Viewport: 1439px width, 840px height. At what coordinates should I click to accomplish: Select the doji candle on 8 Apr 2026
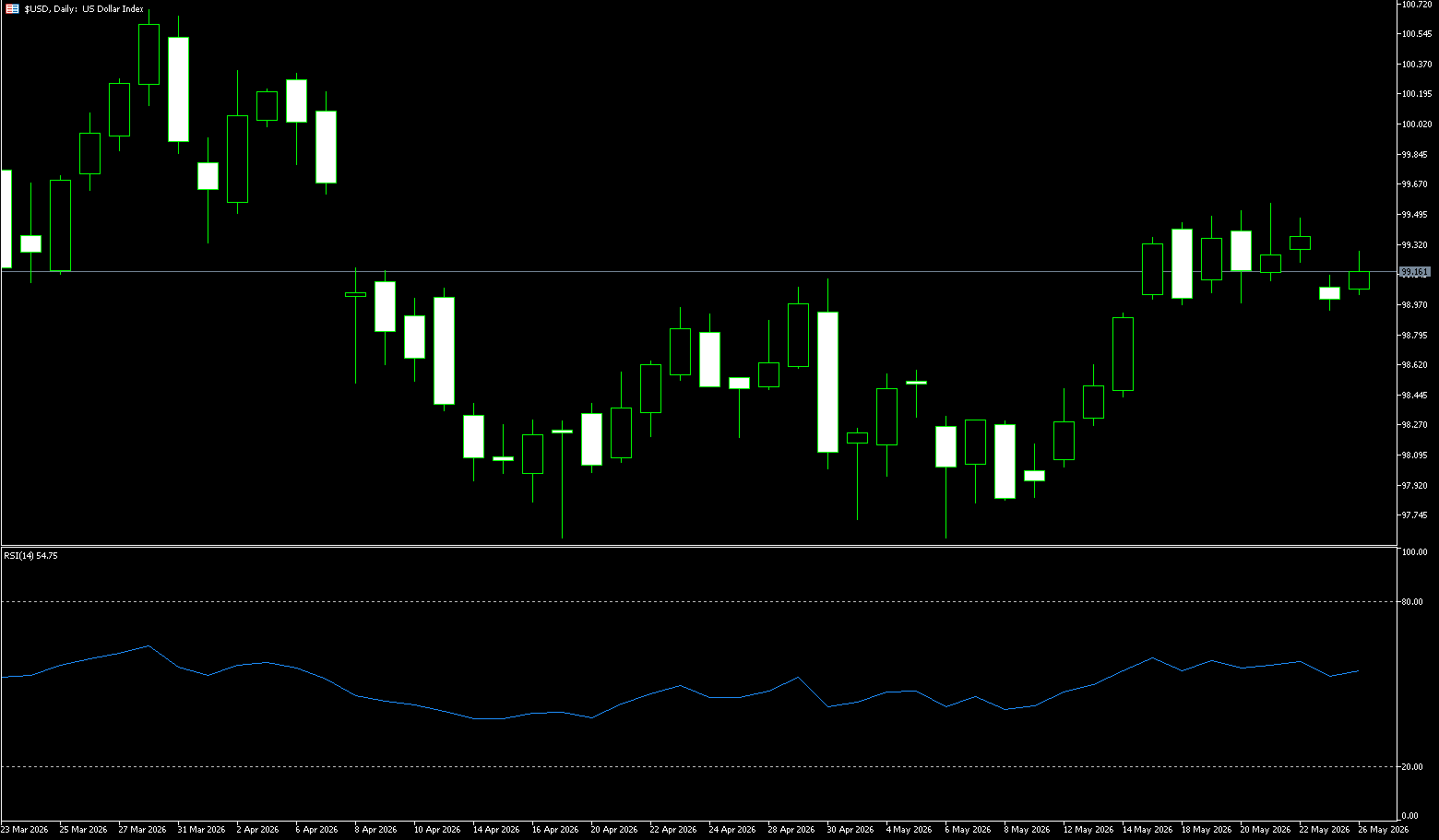[x=355, y=294]
